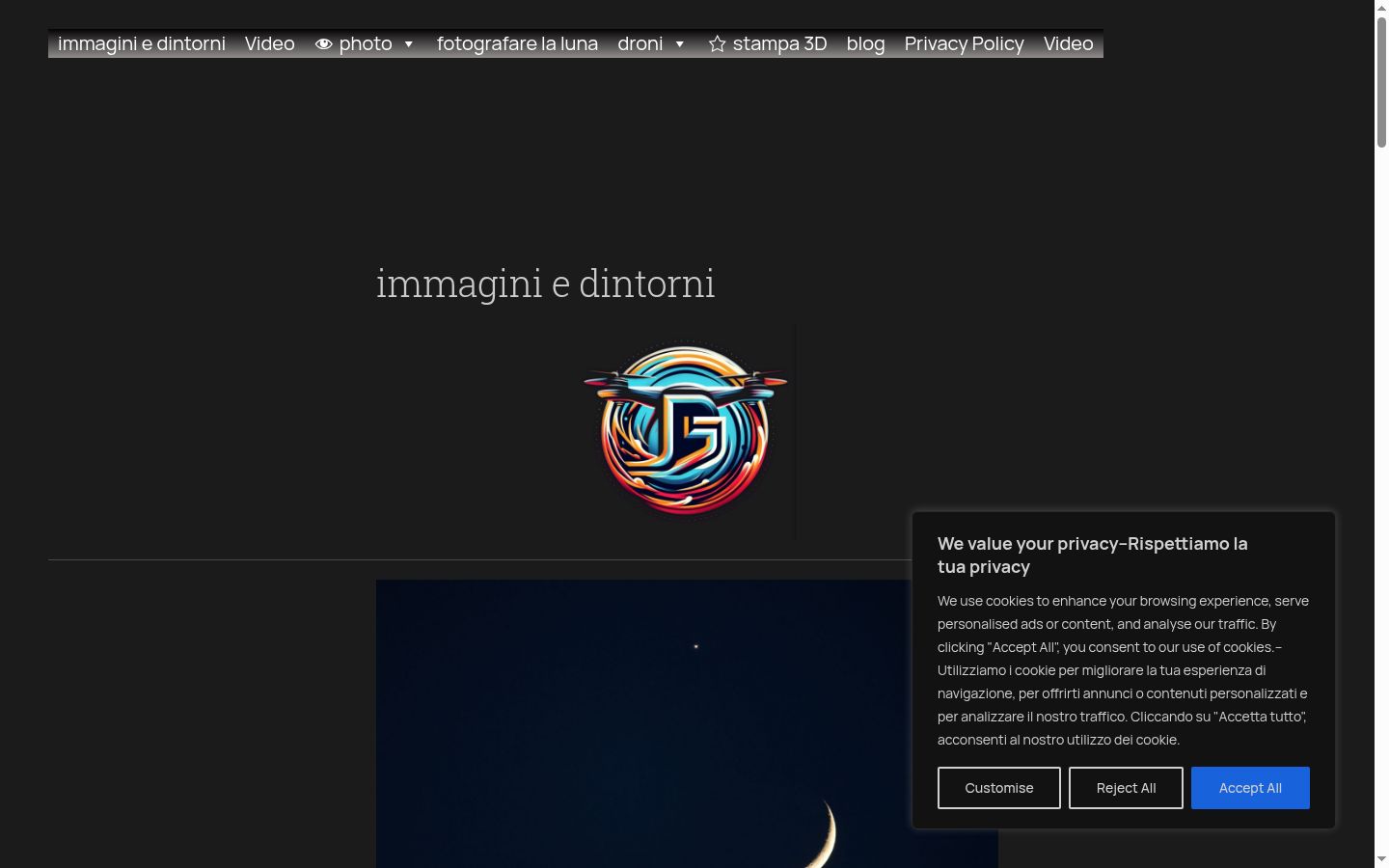The width and height of the screenshot is (1389, 868).
Task: Click the scrollbar up arrow
Action: (1381, 8)
